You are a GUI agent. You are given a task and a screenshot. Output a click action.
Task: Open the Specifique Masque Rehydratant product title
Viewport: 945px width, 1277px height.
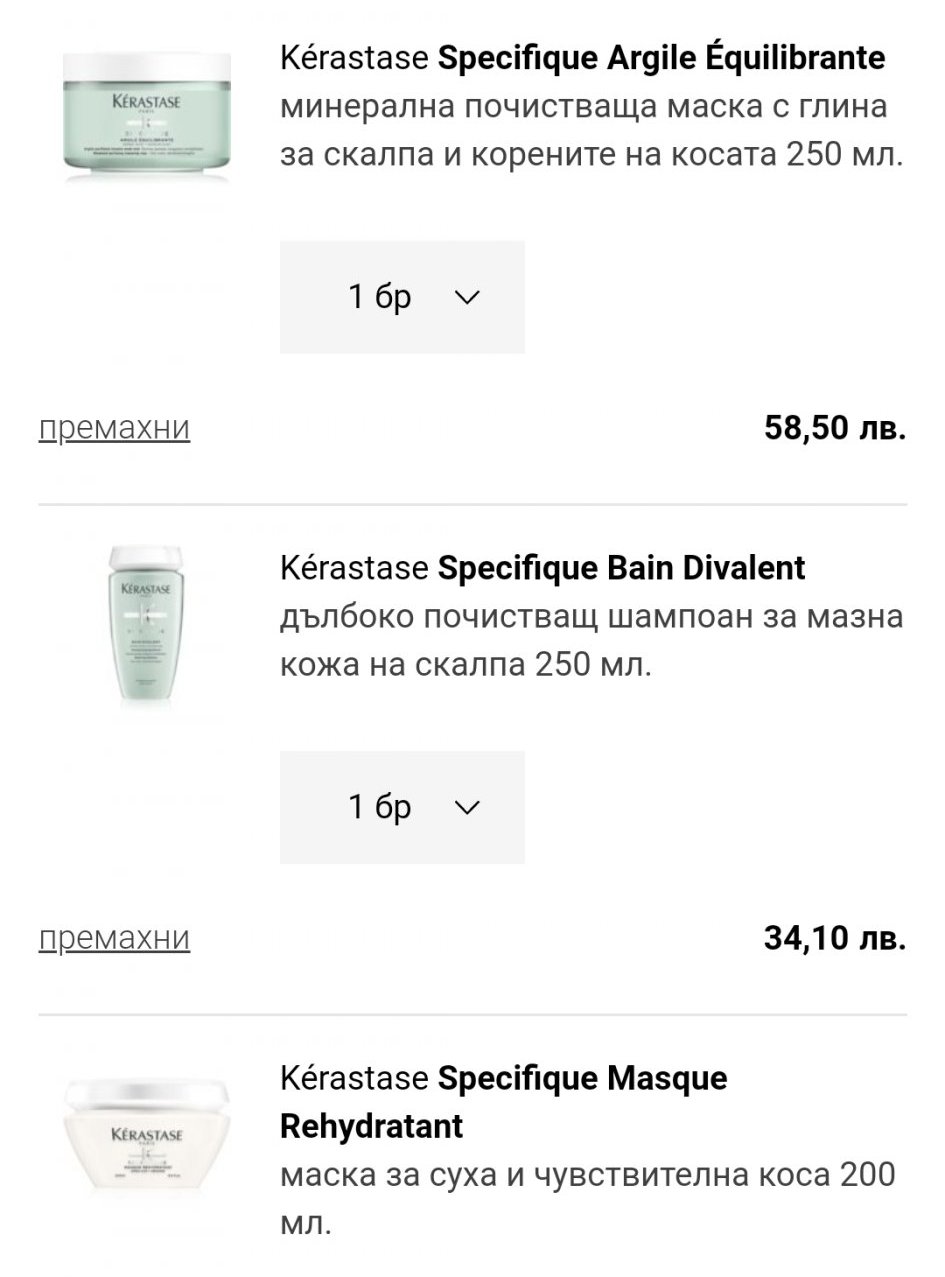pyautogui.click(x=582, y=1078)
